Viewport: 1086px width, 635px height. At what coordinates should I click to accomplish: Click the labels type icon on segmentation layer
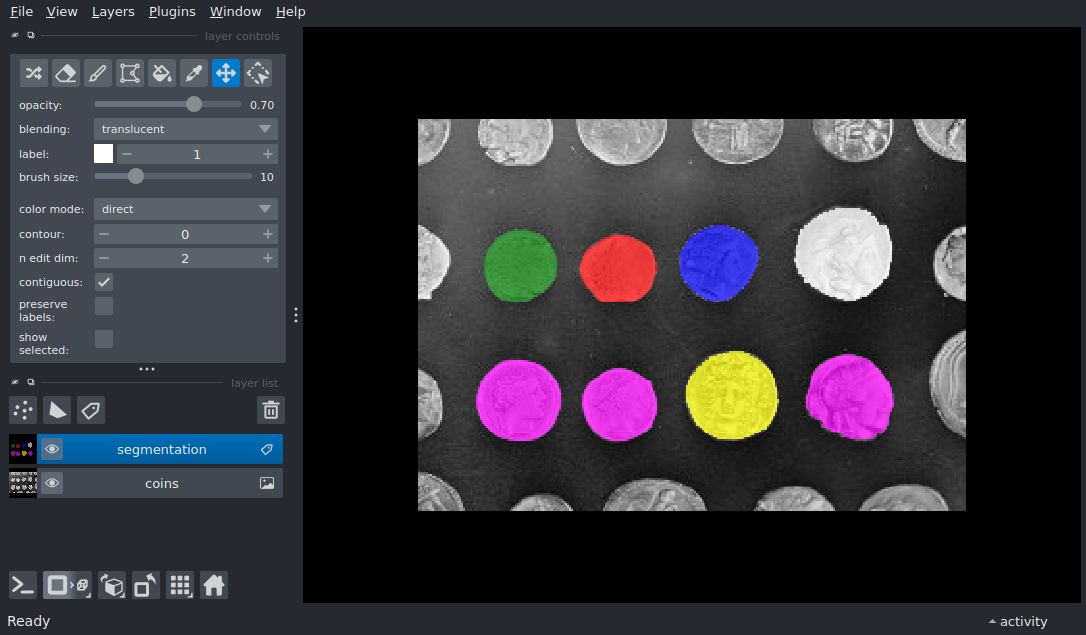(267, 449)
